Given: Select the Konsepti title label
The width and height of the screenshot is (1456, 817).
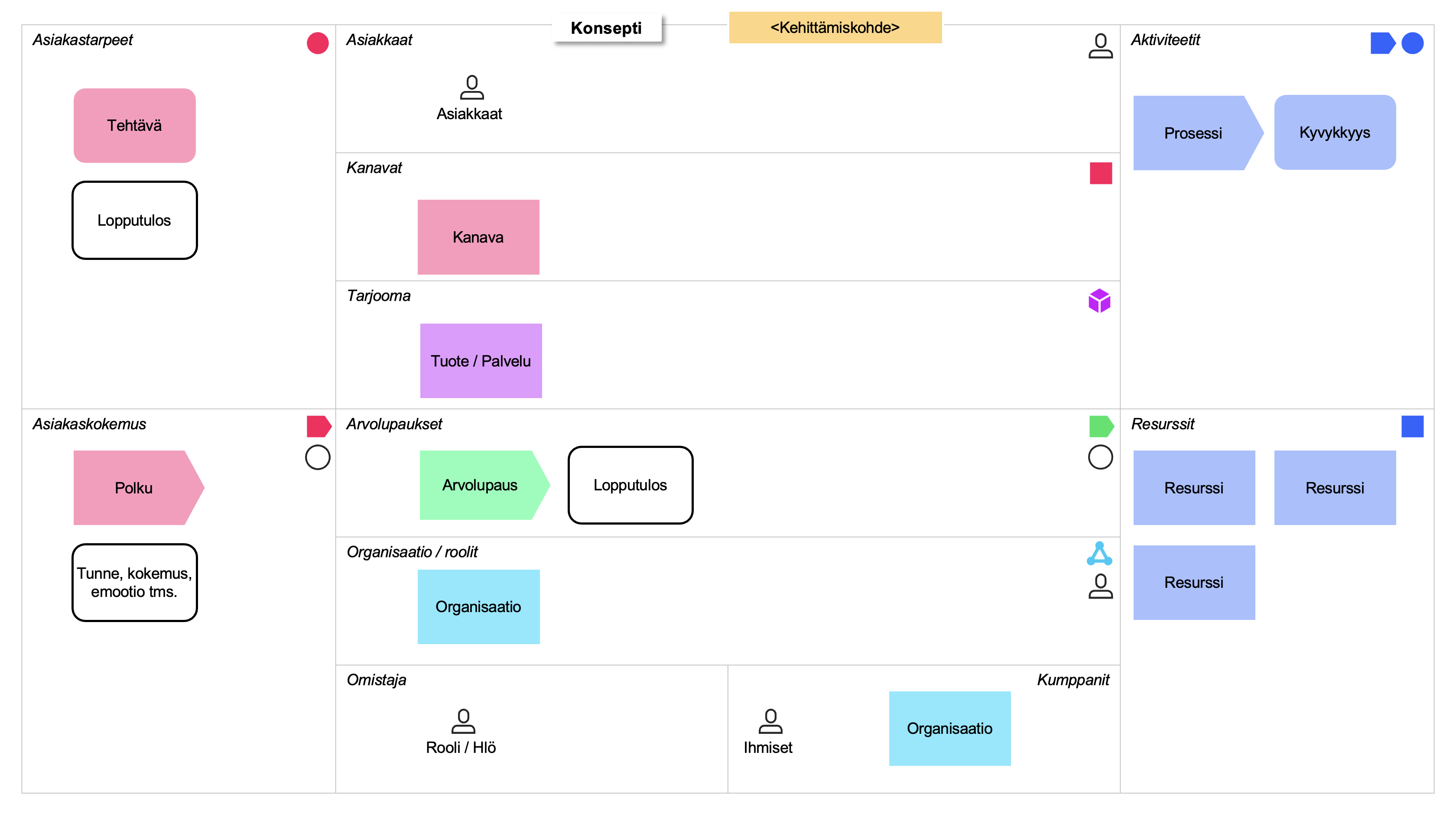Looking at the screenshot, I should tap(607, 28).
